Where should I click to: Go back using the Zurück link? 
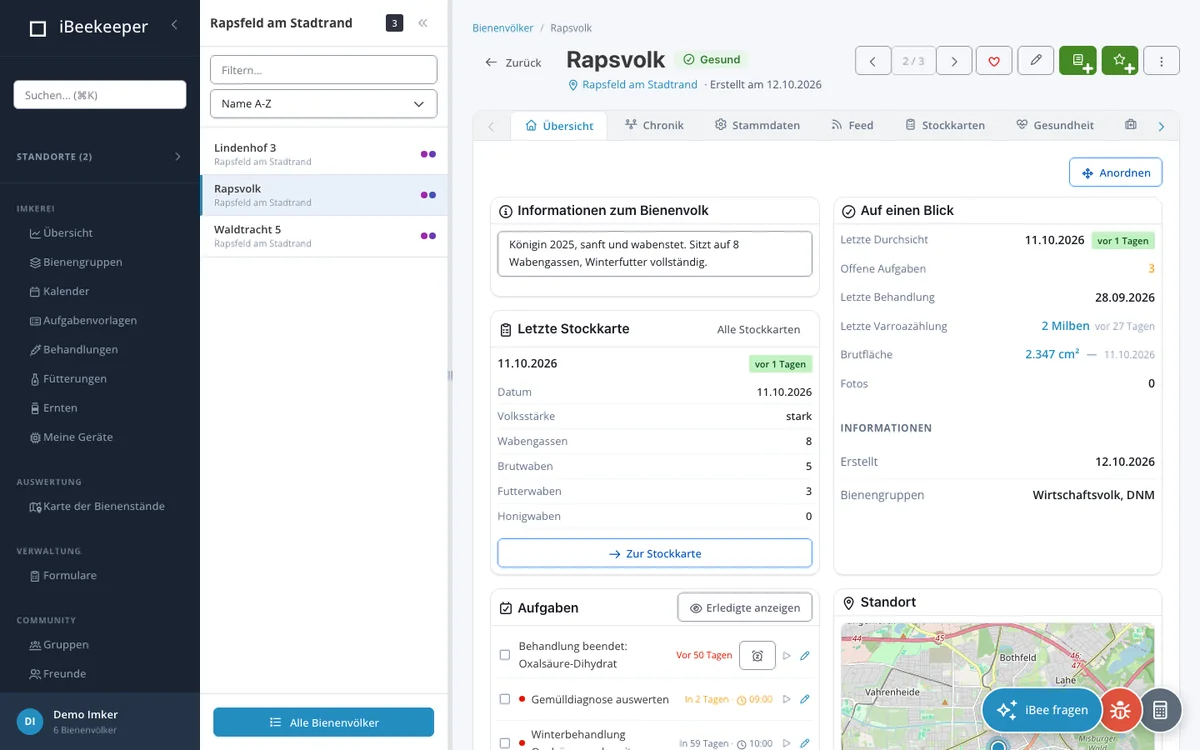pos(513,62)
